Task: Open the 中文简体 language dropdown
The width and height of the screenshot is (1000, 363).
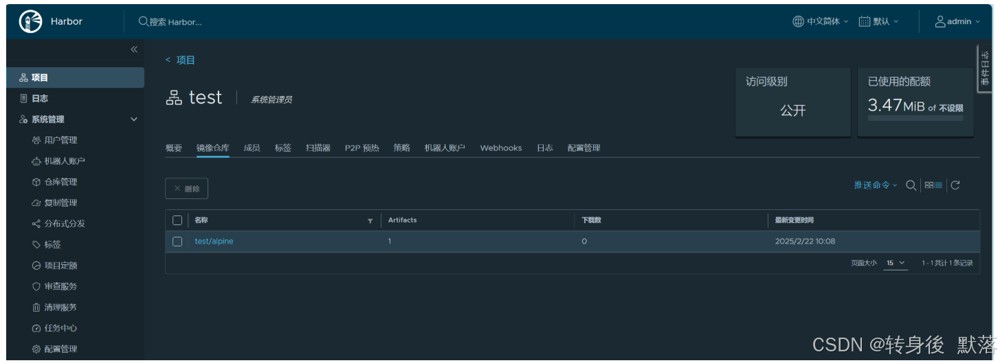Action: coord(820,21)
